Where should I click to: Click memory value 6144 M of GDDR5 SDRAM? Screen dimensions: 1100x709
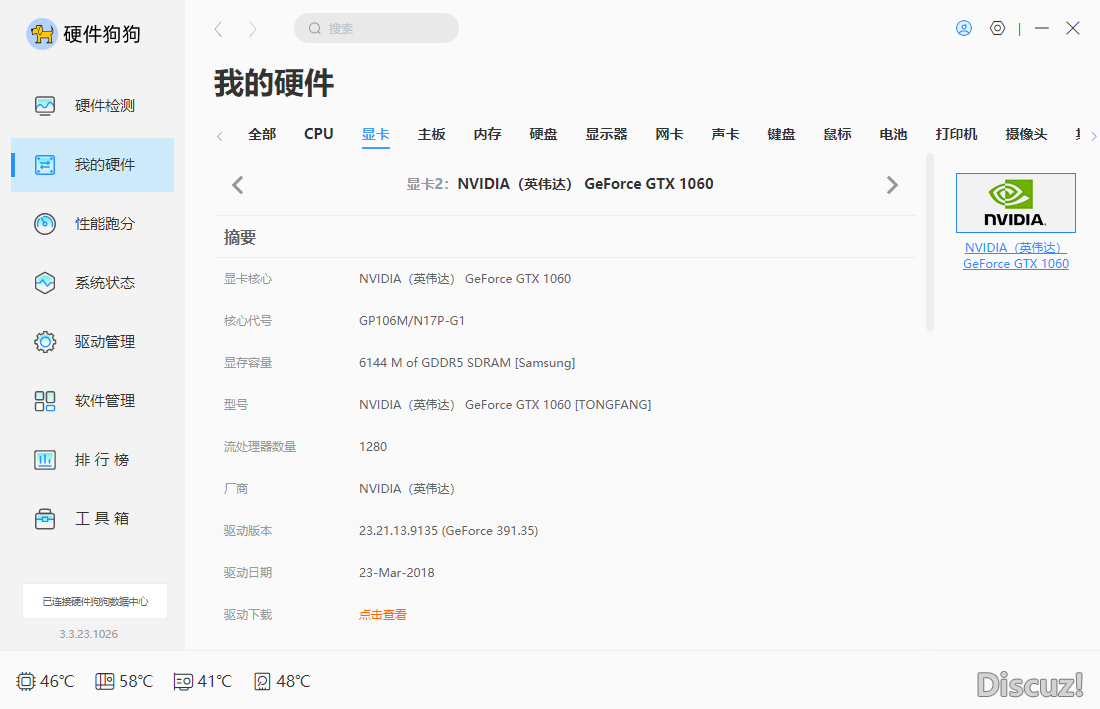pyautogui.click(x=467, y=363)
